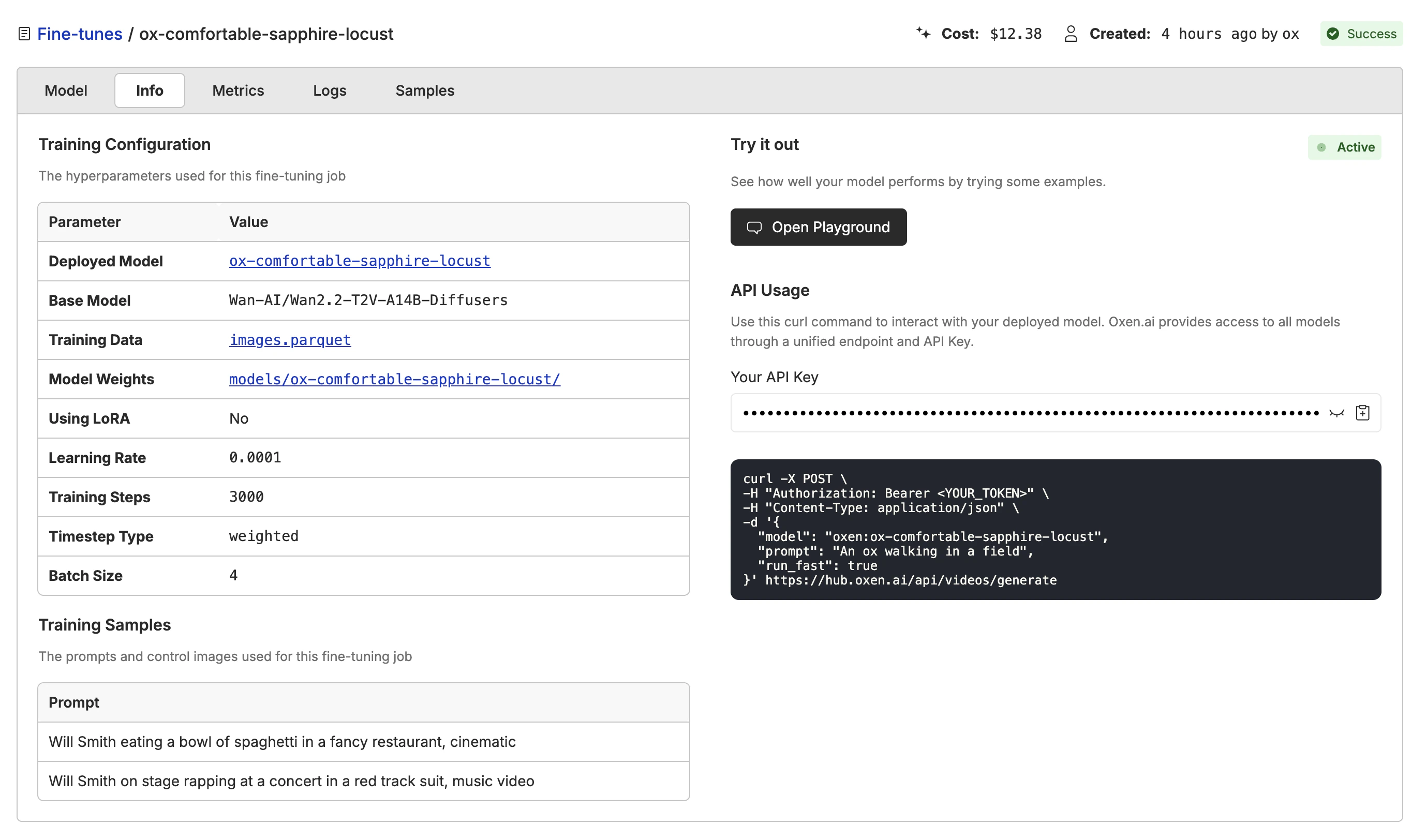Viewport: 1426px width, 840px height.
Task: Click the sparkle icon next to Cost
Action: 923,34
